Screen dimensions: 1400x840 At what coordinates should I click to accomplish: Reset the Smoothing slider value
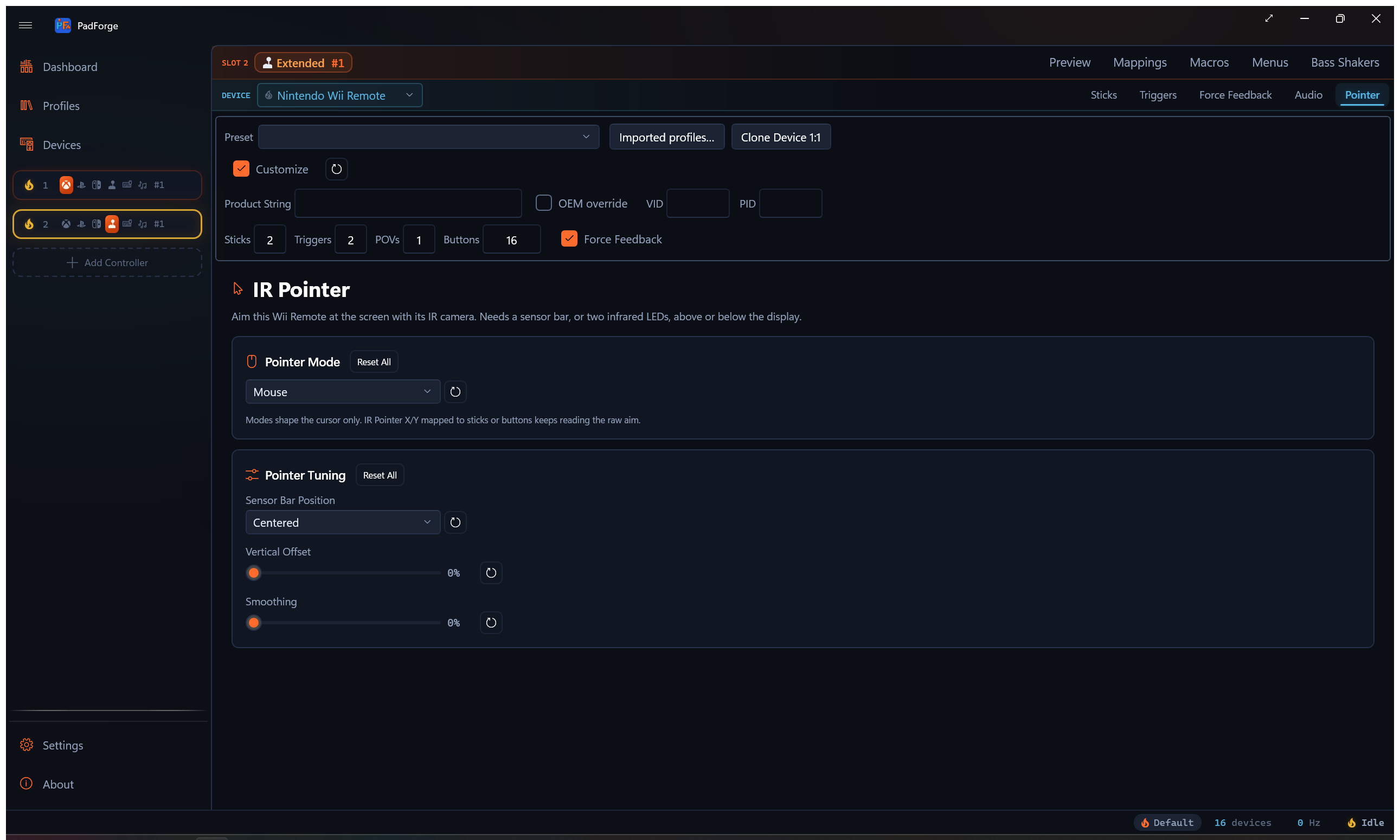click(x=491, y=622)
